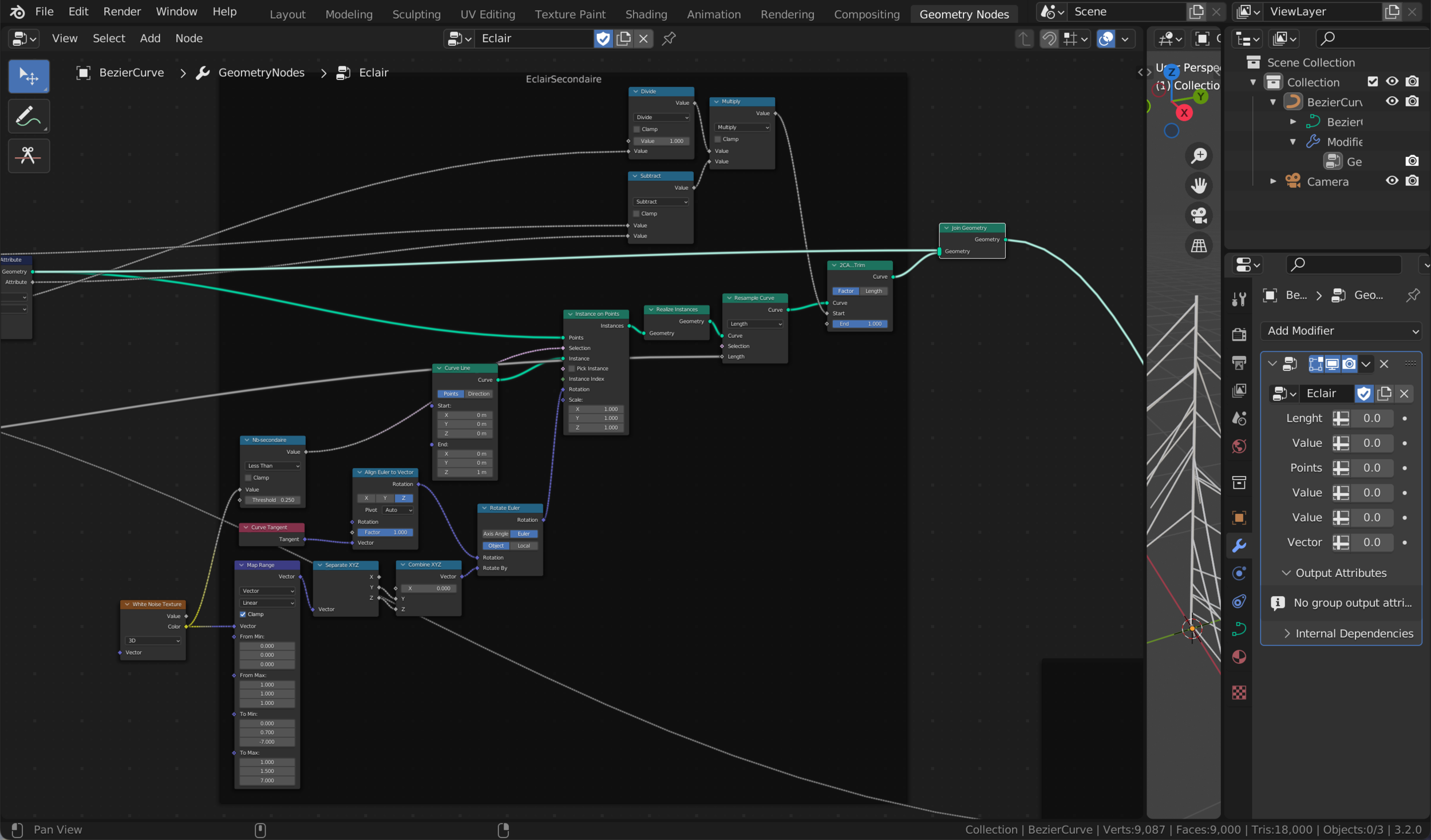Open the Modifier properties wrench tab

click(x=1239, y=545)
